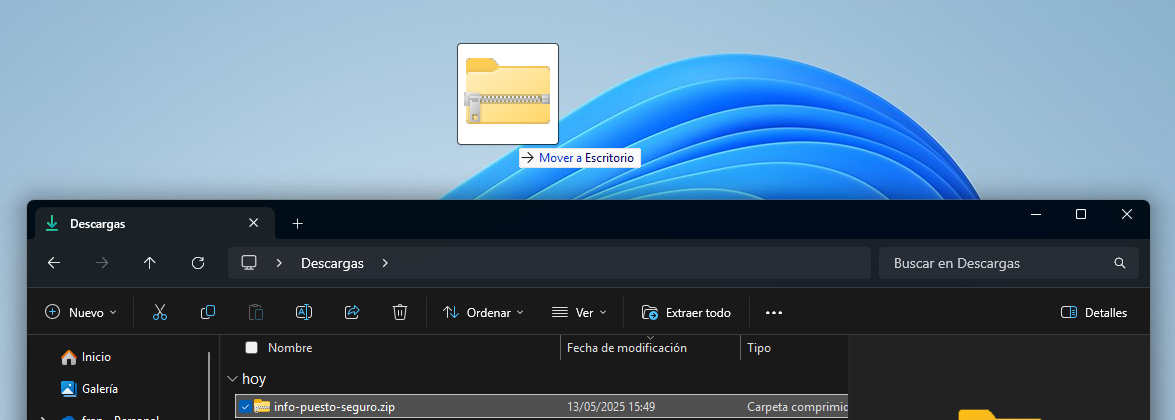Minimize the File Explorer window
The height and width of the screenshot is (420, 1175).
[1036, 214]
